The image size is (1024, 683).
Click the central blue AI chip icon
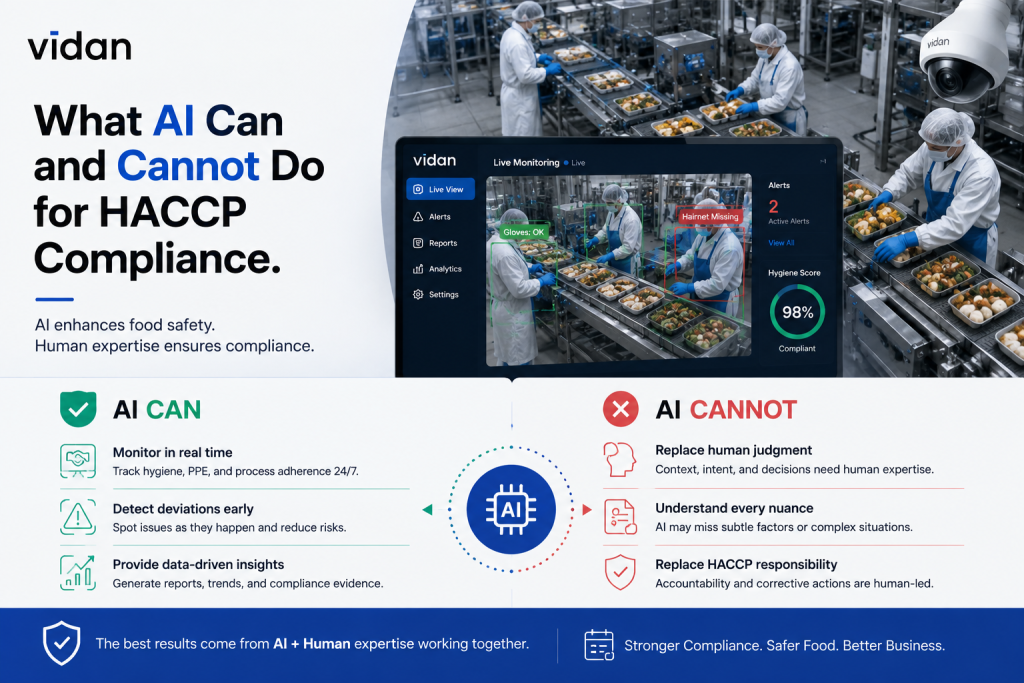[511, 509]
